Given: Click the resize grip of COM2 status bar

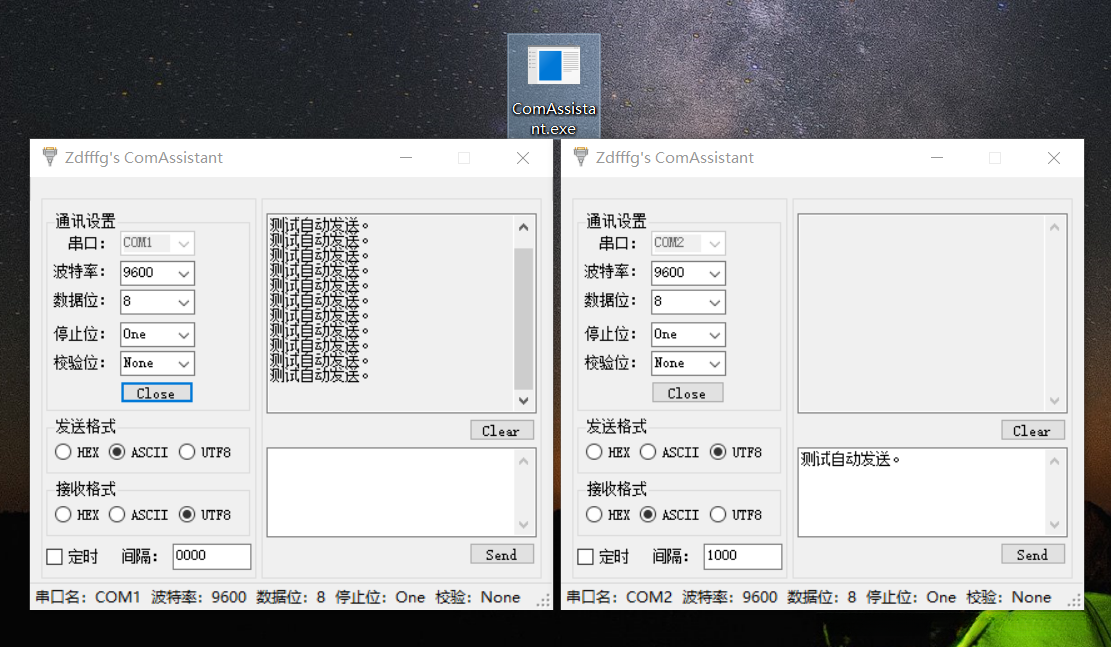Looking at the screenshot, I should tap(1075, 601).
